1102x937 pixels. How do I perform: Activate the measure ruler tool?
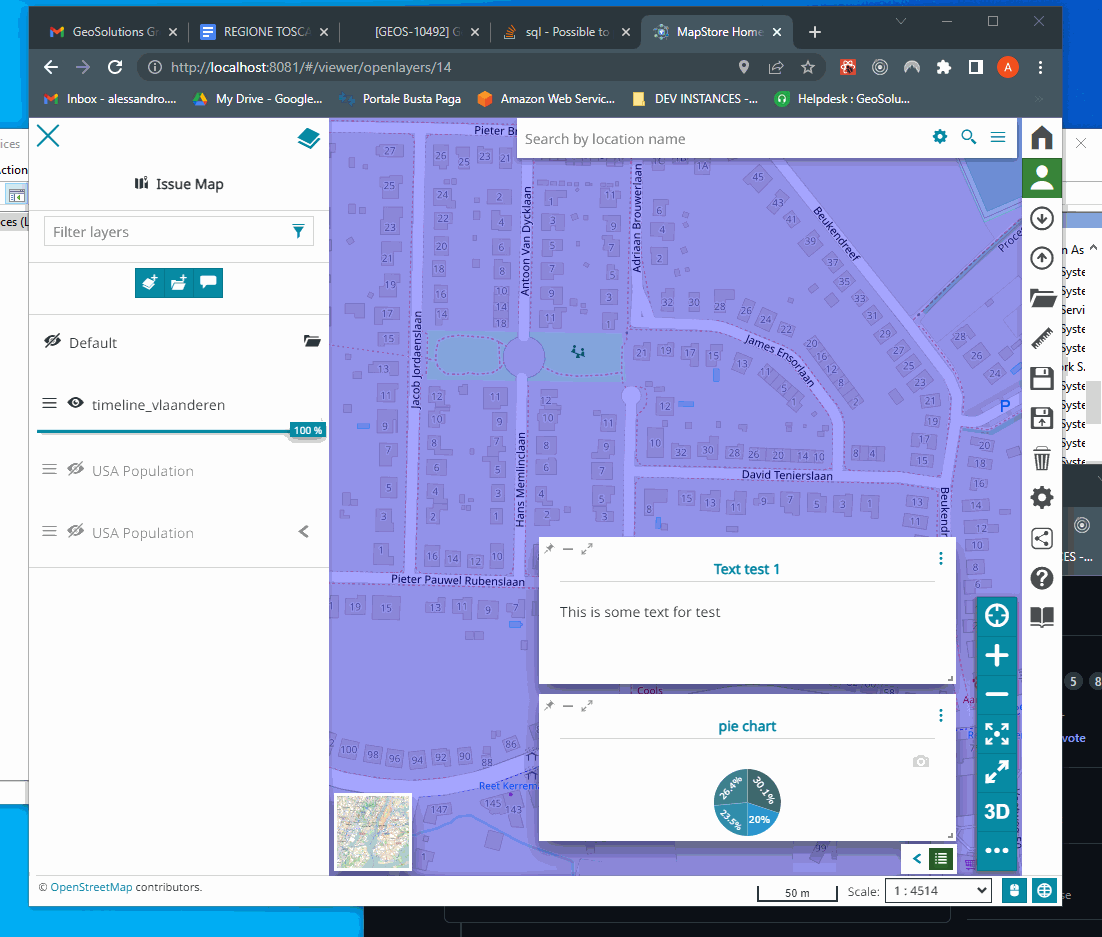tap(1042, 338)
